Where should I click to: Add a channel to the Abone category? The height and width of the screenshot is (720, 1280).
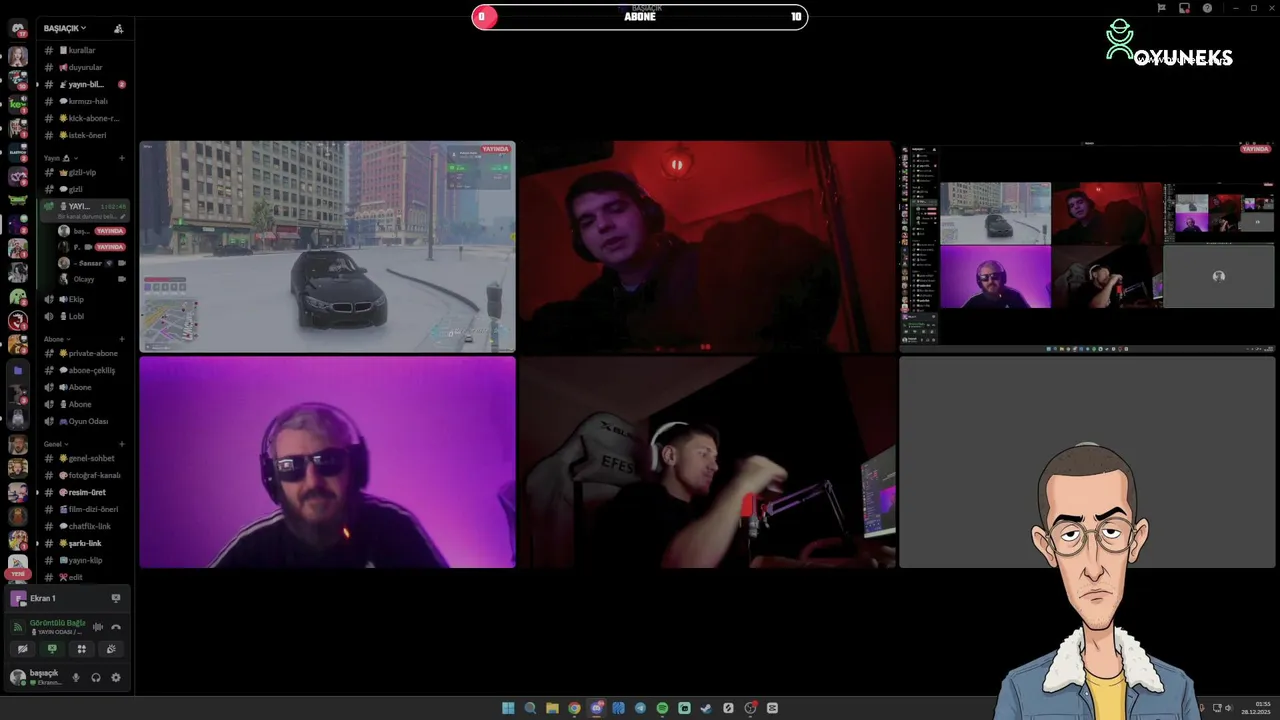pyautogui.click(x=122, y=339)
